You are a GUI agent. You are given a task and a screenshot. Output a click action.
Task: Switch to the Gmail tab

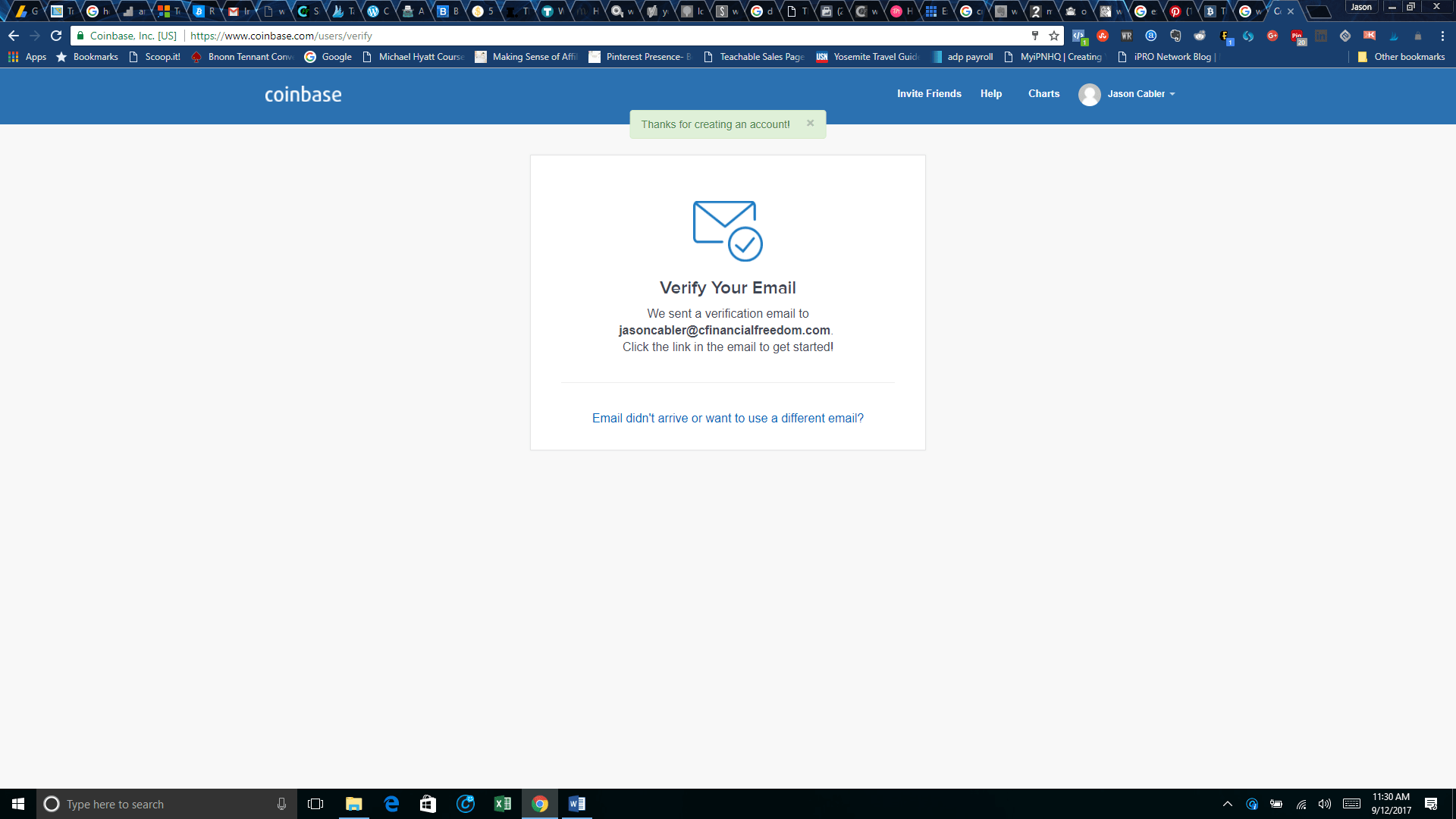pyautogui.click(x=240, y=11)
